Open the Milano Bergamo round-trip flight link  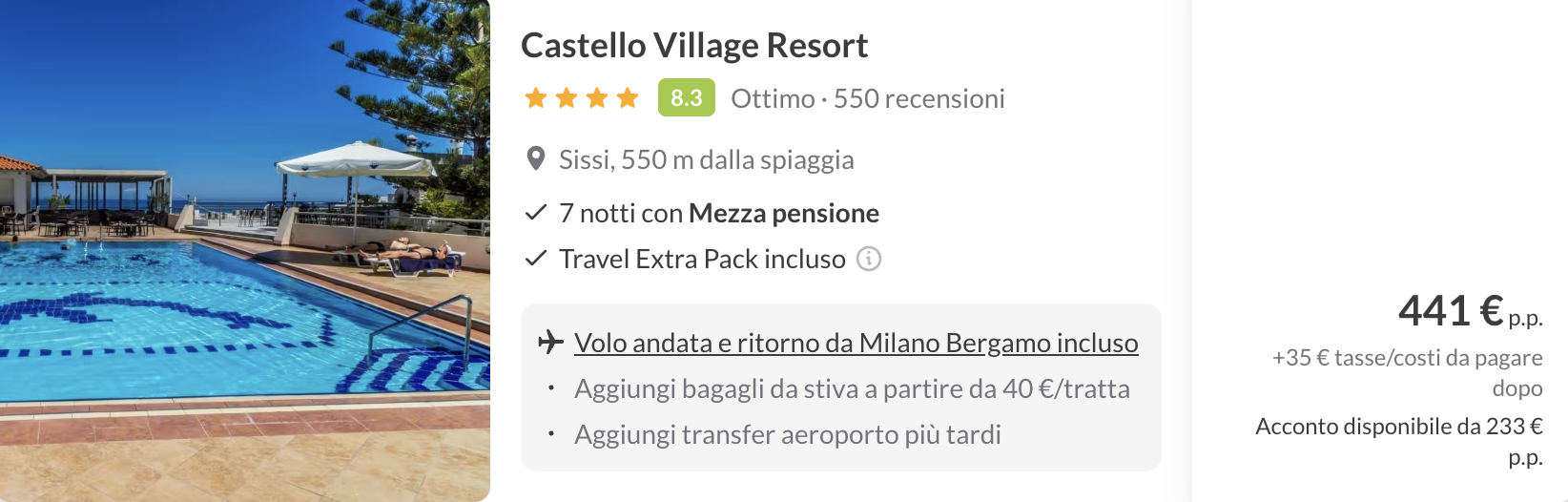[856, 343]
